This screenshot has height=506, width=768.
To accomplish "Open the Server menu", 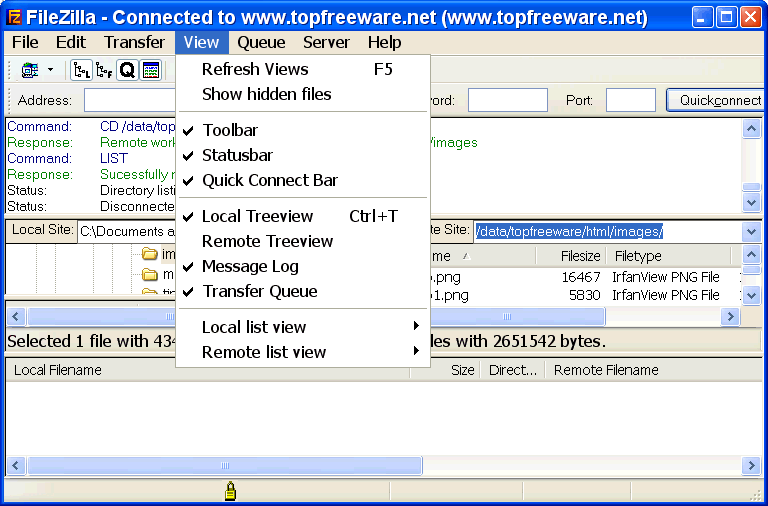I will (x=326, y=42).
